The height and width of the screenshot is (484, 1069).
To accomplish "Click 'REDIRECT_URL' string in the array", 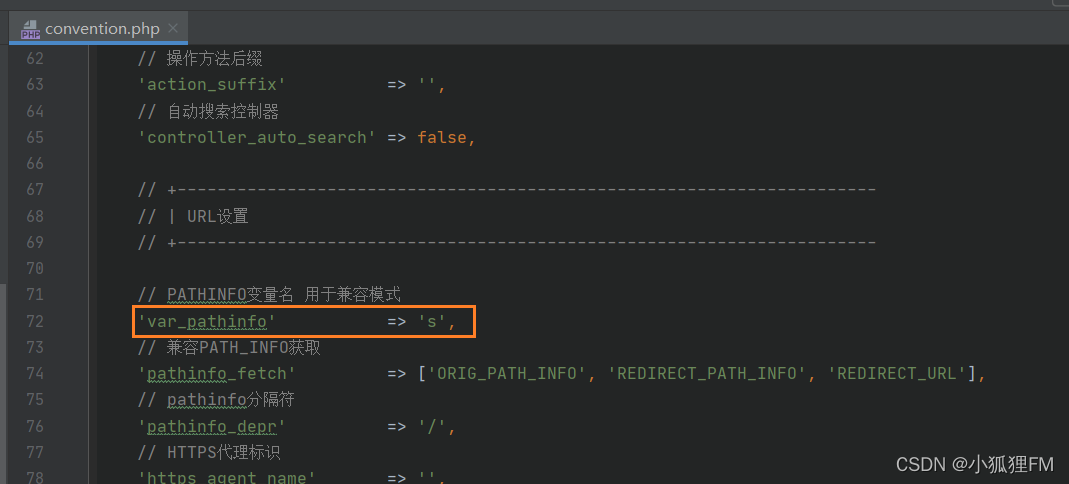I will [897, 374].
